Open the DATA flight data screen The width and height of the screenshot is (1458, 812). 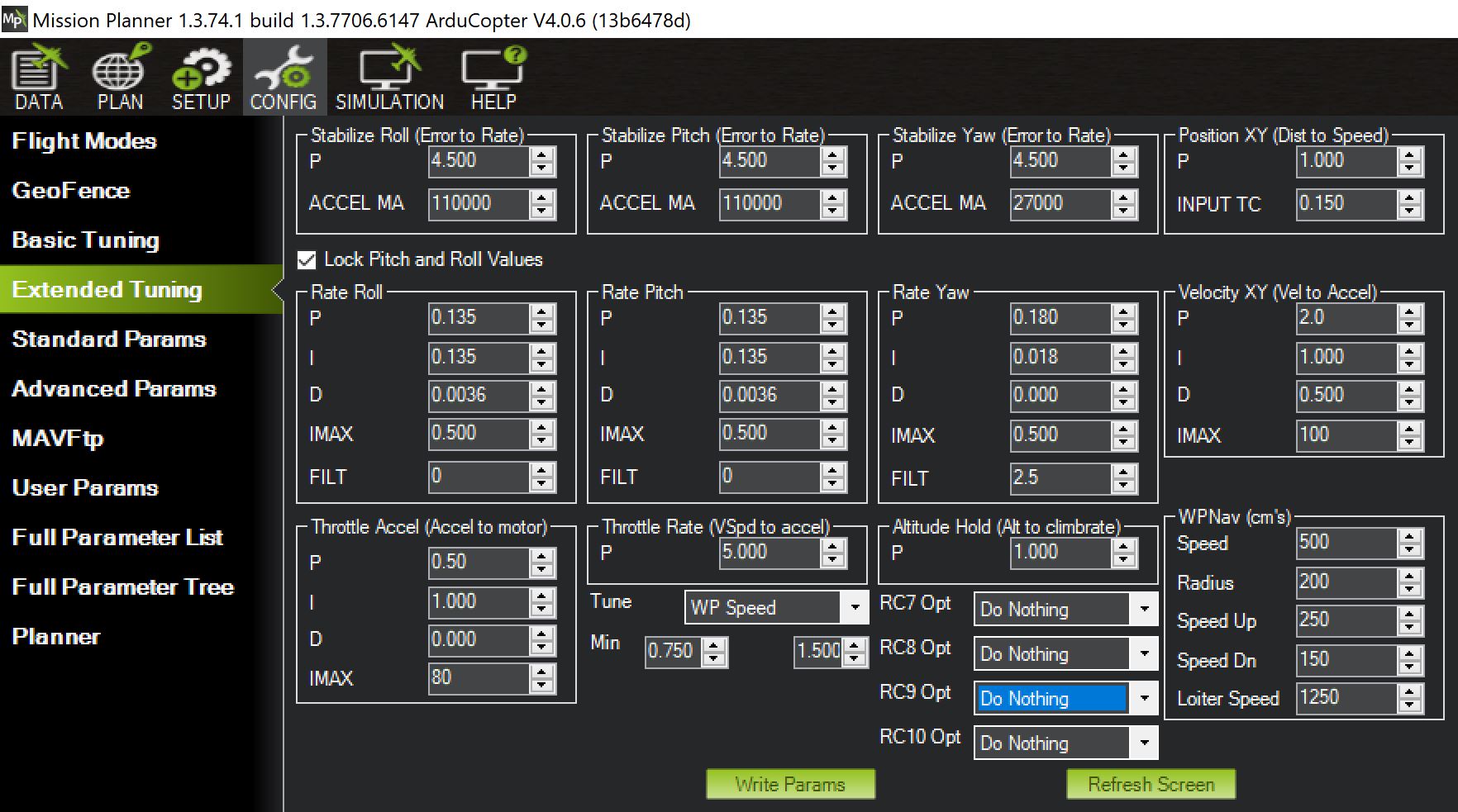(x=39, y=78)
